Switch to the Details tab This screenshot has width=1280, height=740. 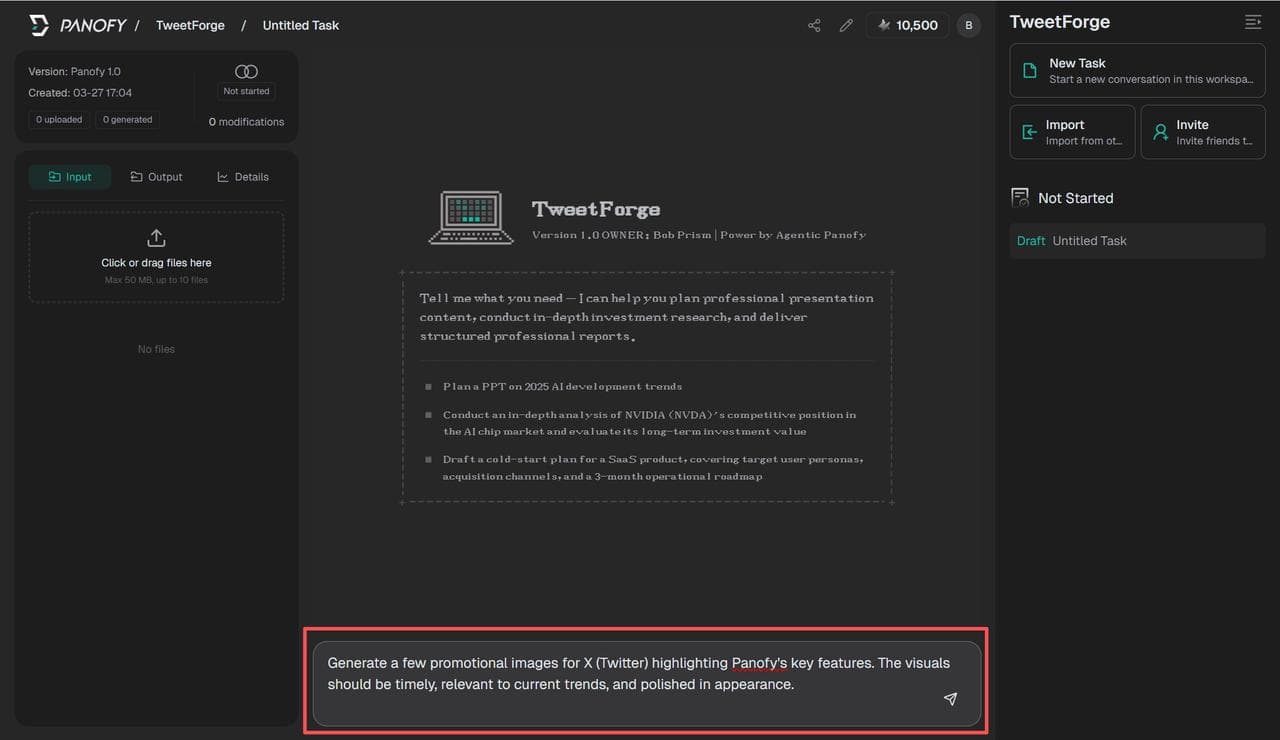pyautogui.click(x=242, y=176)
